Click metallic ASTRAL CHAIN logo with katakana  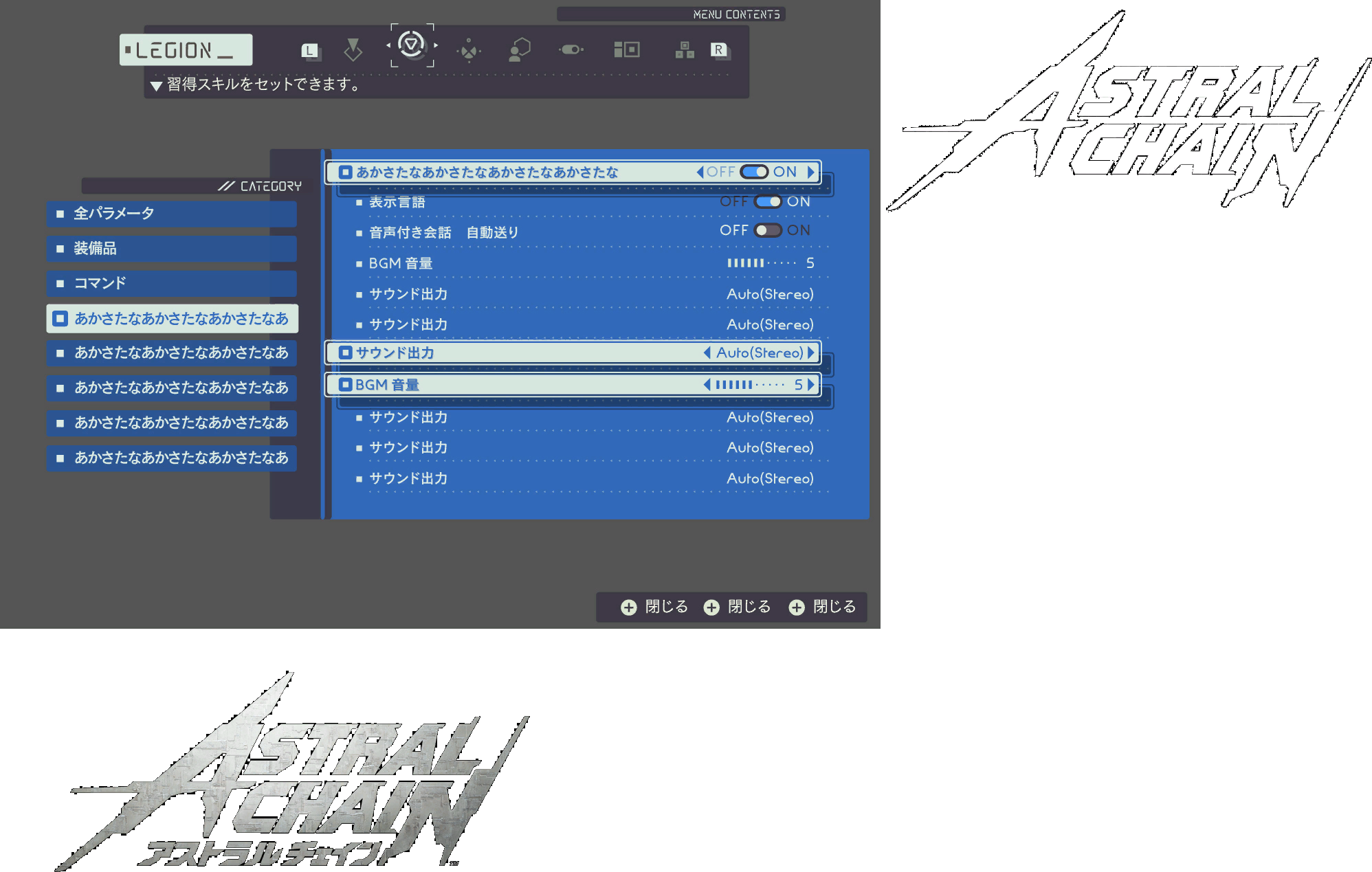(x=292, y=771)
